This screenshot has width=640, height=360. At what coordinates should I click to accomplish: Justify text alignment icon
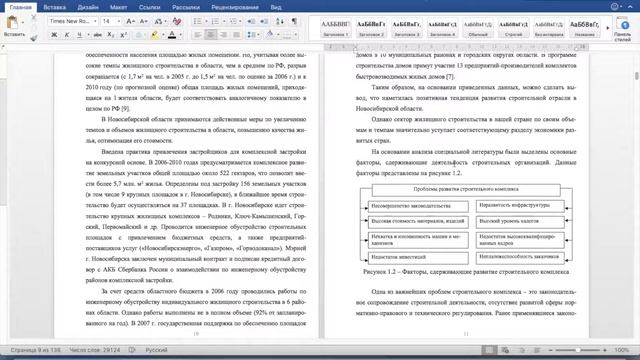[x=236, y=35]
